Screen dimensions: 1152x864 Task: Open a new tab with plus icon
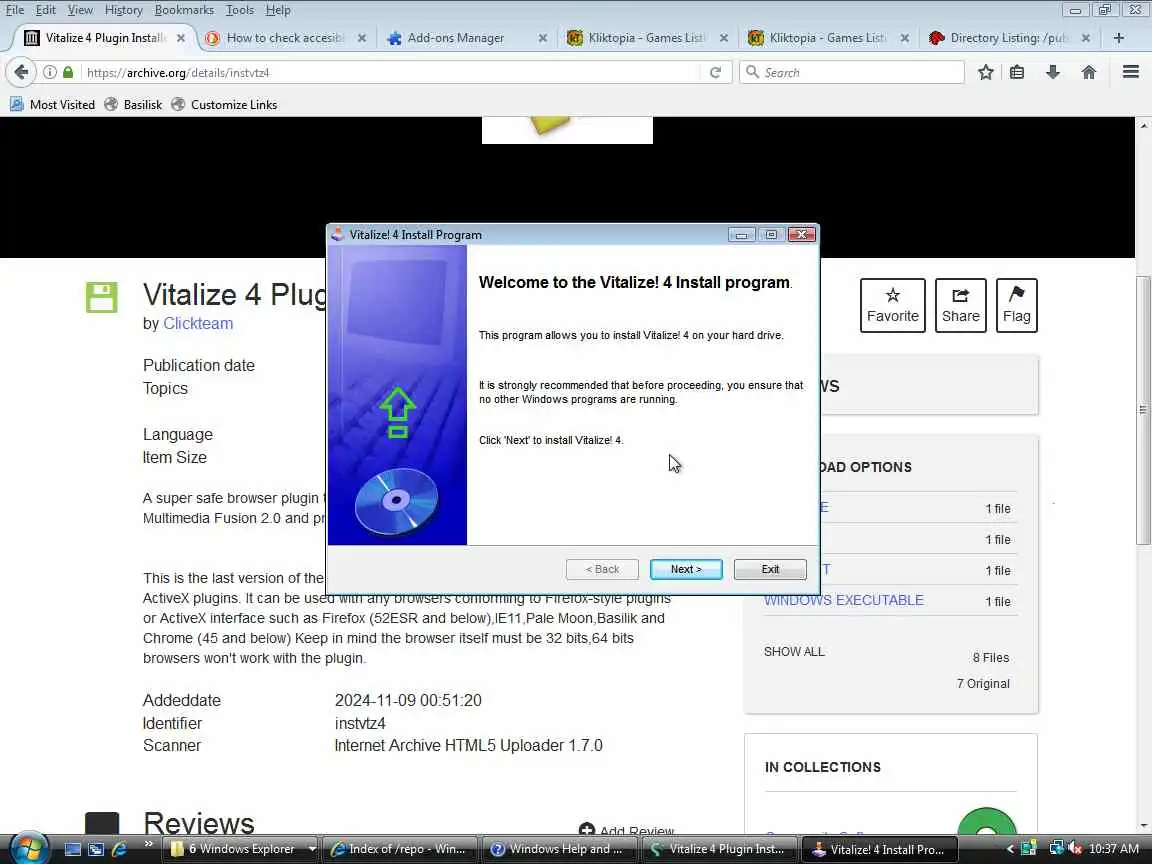(x=1119, y=37)
